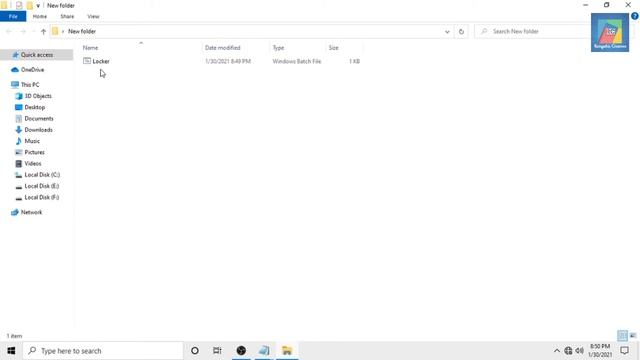This screenshot has width=640, height=360.
Task: Select Locker's Windows Batch File type cell
Action: [297, 61]
